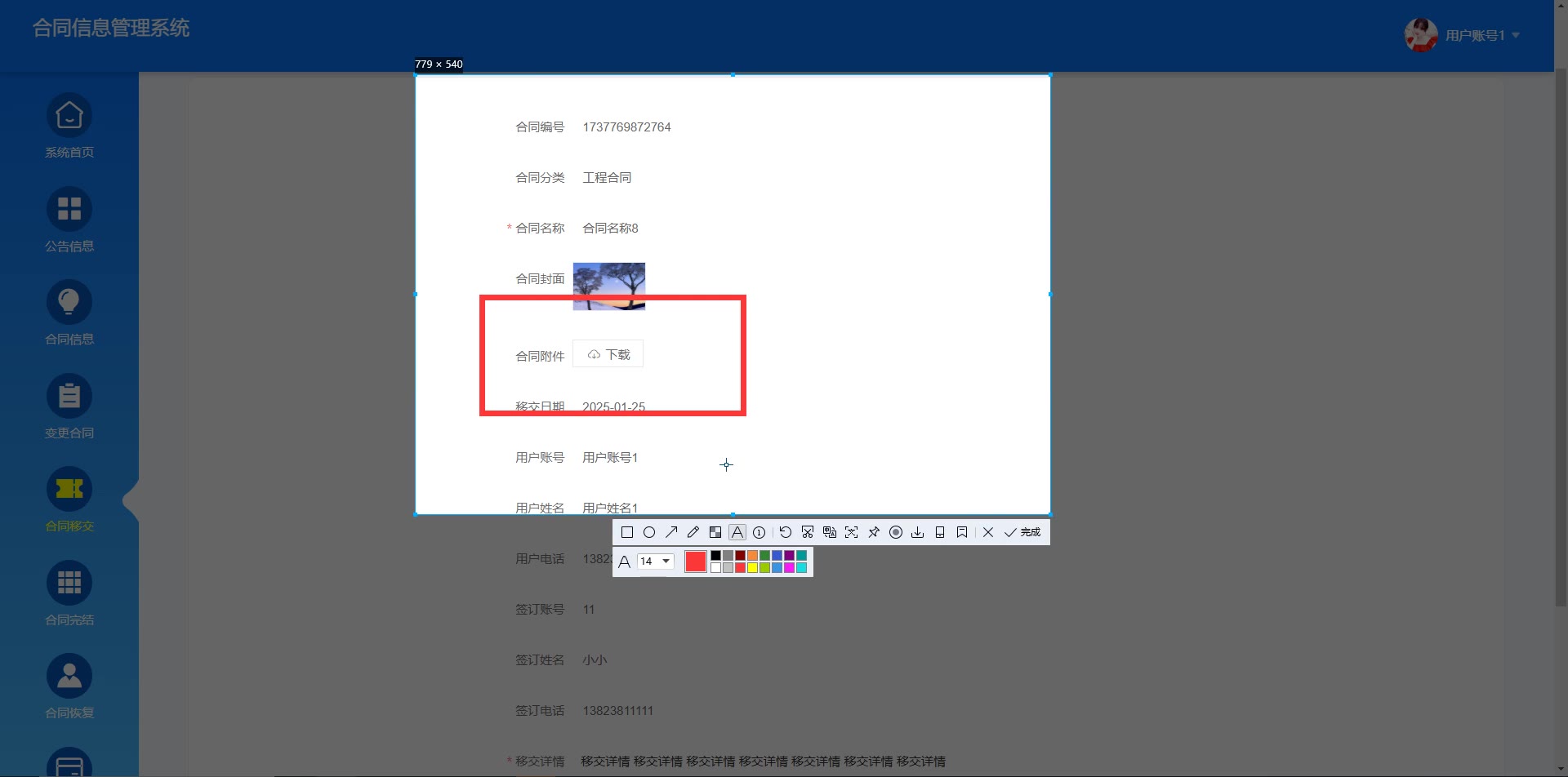This screenshot has width=1568, height=777.
Task: Click the 用户姓名1 value
Action: [610, 508]
